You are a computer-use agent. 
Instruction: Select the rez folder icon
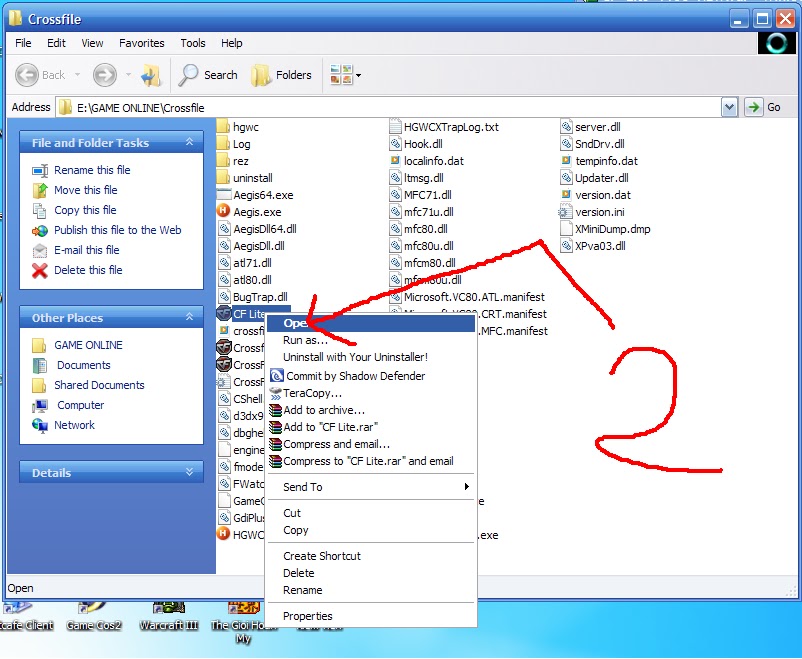(223, 161)
